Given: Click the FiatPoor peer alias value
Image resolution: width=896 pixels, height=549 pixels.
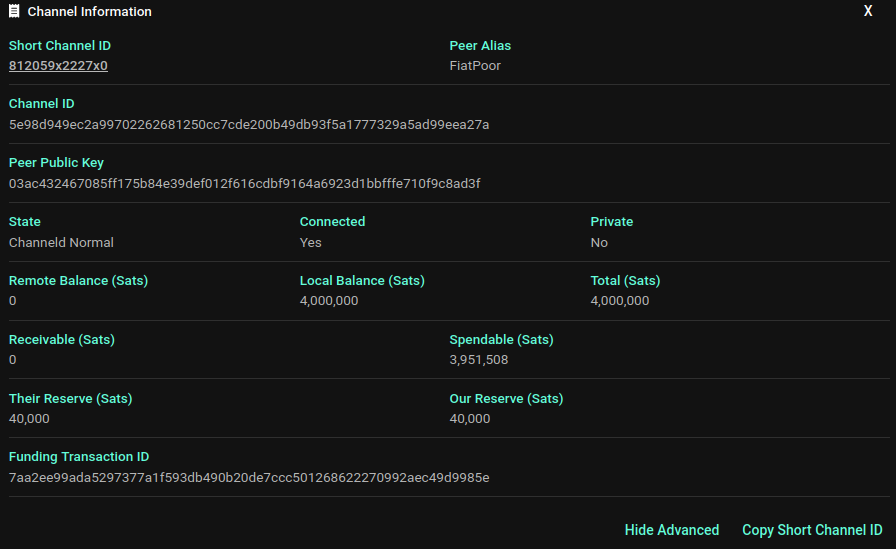Looking at the screenshot, I should pyautogui.click(x=475, y=66).
